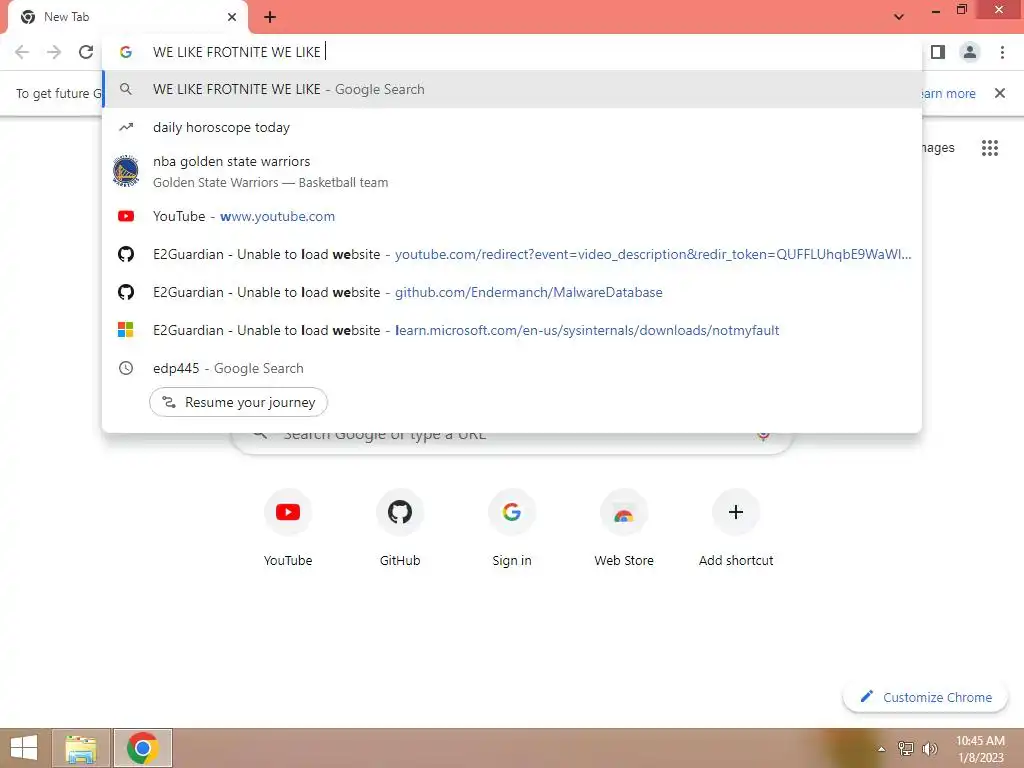Open the side panel icon
Viewport: 1024px width, 768px height.
(938, 52)
